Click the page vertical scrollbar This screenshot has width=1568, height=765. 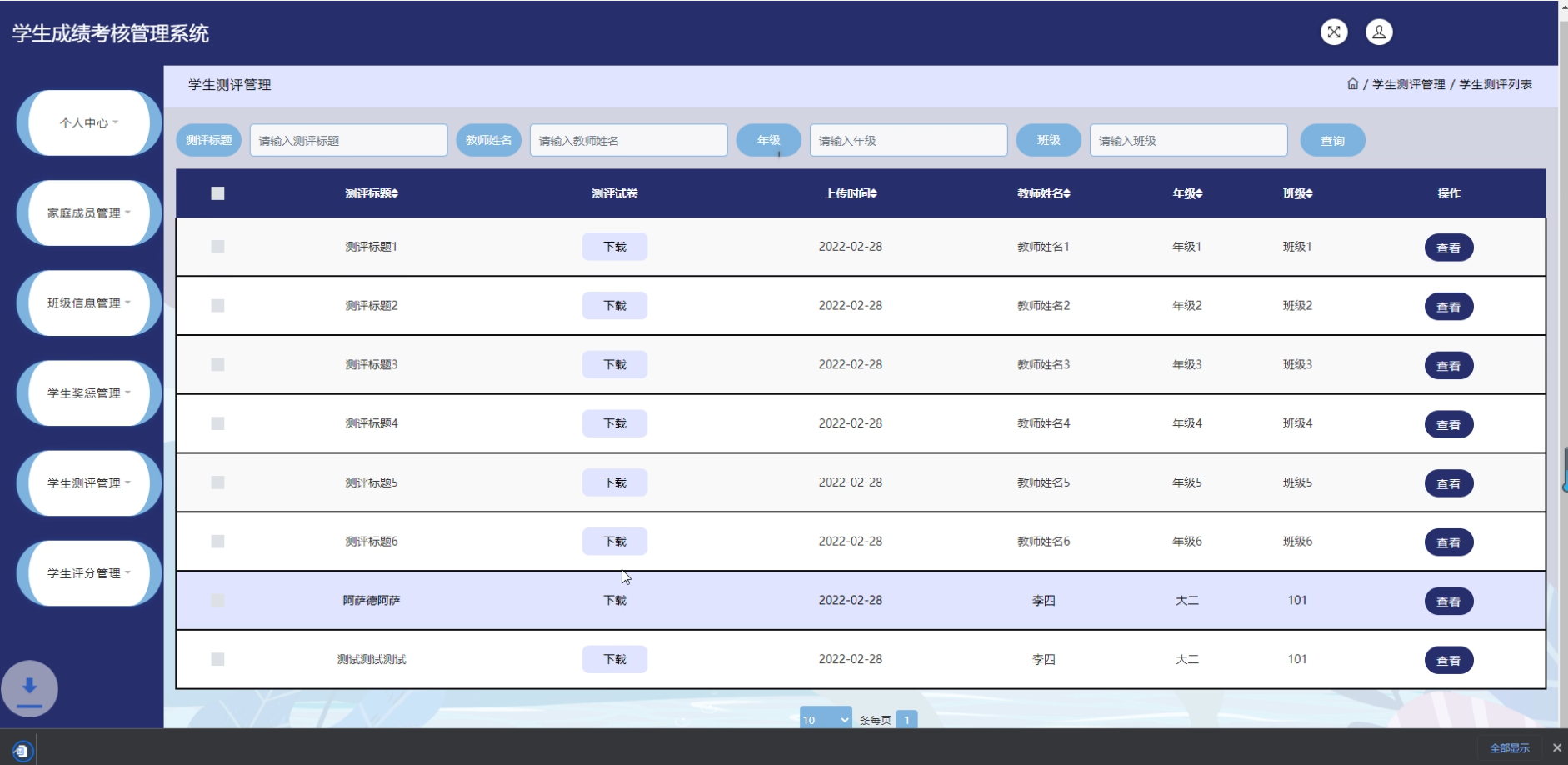[1563, 364]
